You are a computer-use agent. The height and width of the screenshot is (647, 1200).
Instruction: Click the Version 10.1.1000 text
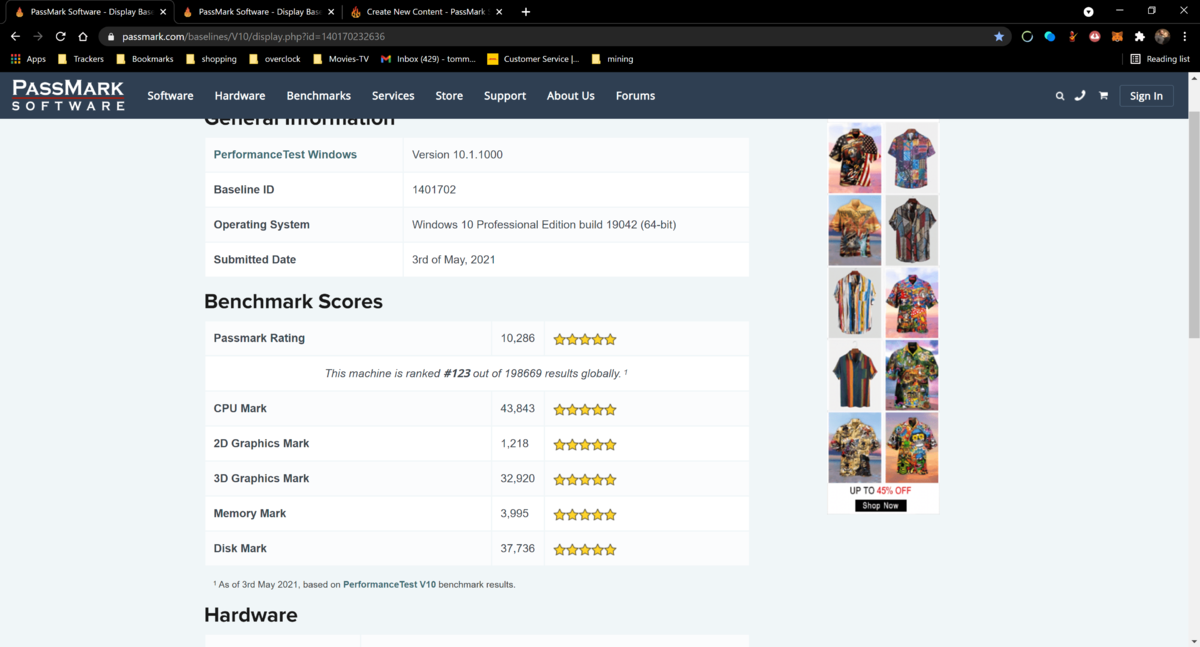tap(457, 155)
